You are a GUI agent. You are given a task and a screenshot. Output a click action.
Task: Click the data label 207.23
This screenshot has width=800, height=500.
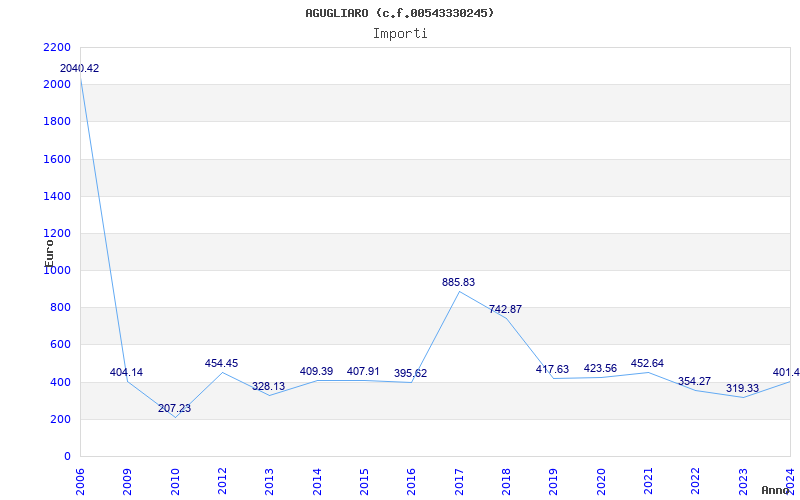(x=174, y=408)
